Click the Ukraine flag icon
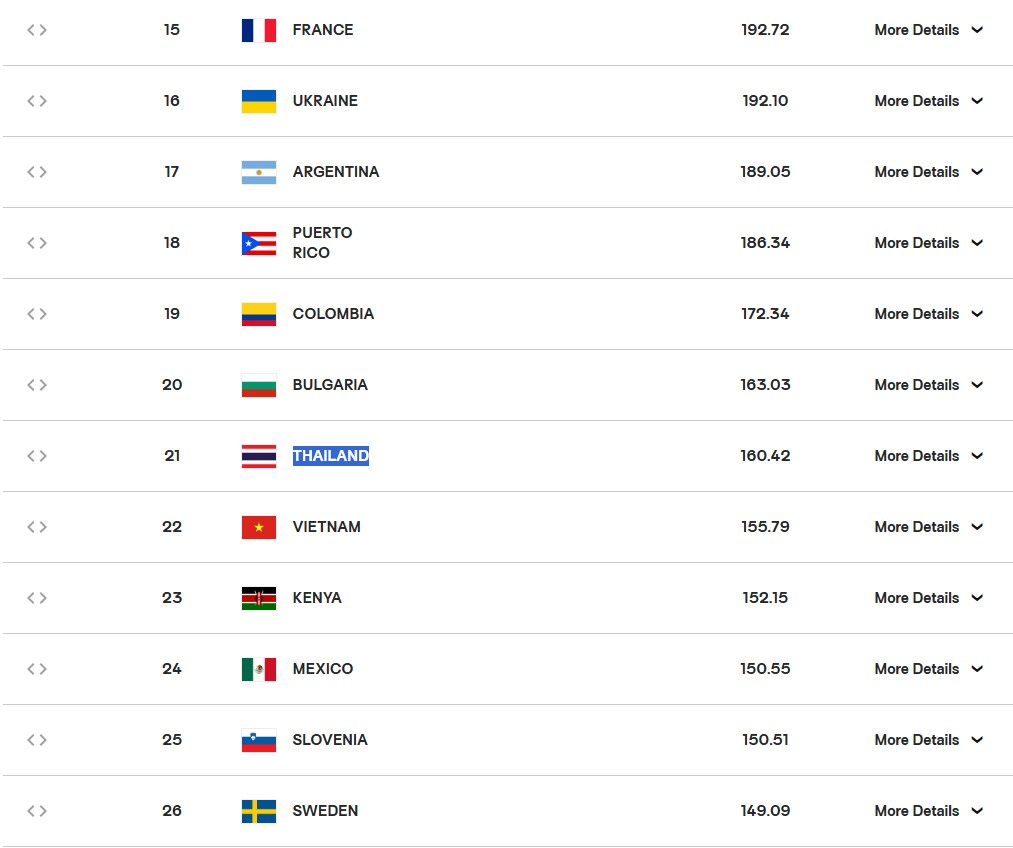The width and height of the screenshot is (1013, 848). [x=258, y=101]
